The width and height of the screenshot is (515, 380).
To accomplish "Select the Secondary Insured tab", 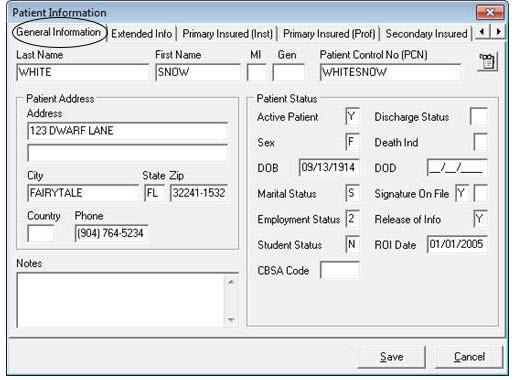I will [426, 34].
